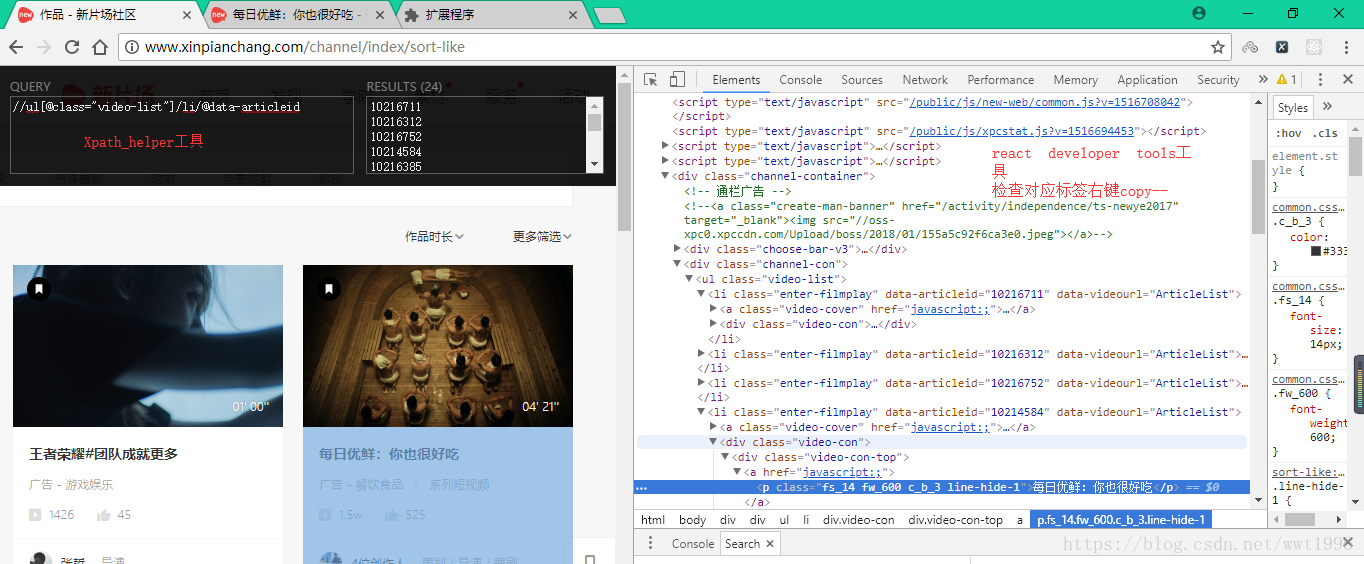Open the new tab button
This screenshot has height=564, width=1364.
[x=609, y=15]
